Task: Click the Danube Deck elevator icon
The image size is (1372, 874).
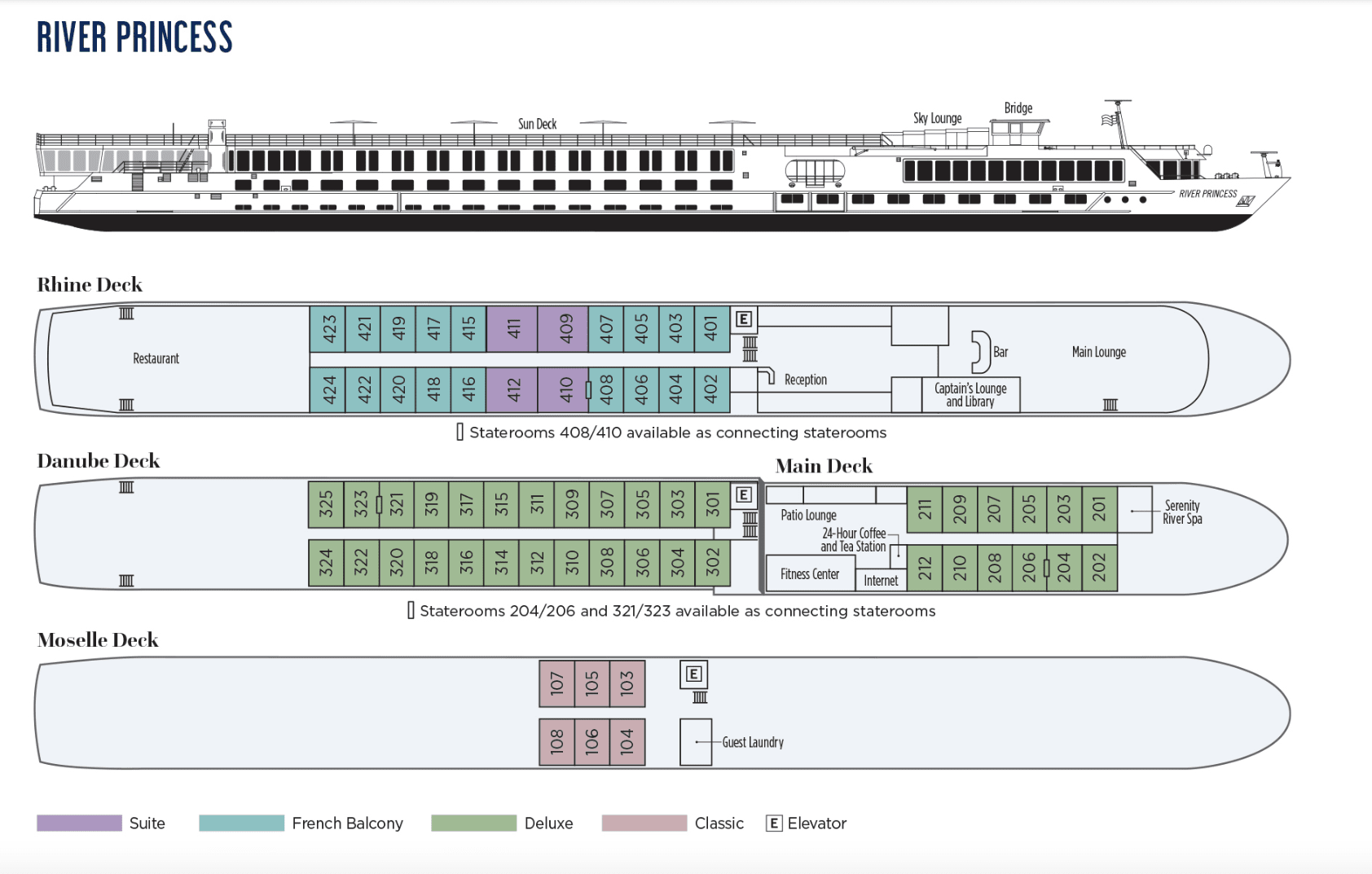Action: (743, 494)
